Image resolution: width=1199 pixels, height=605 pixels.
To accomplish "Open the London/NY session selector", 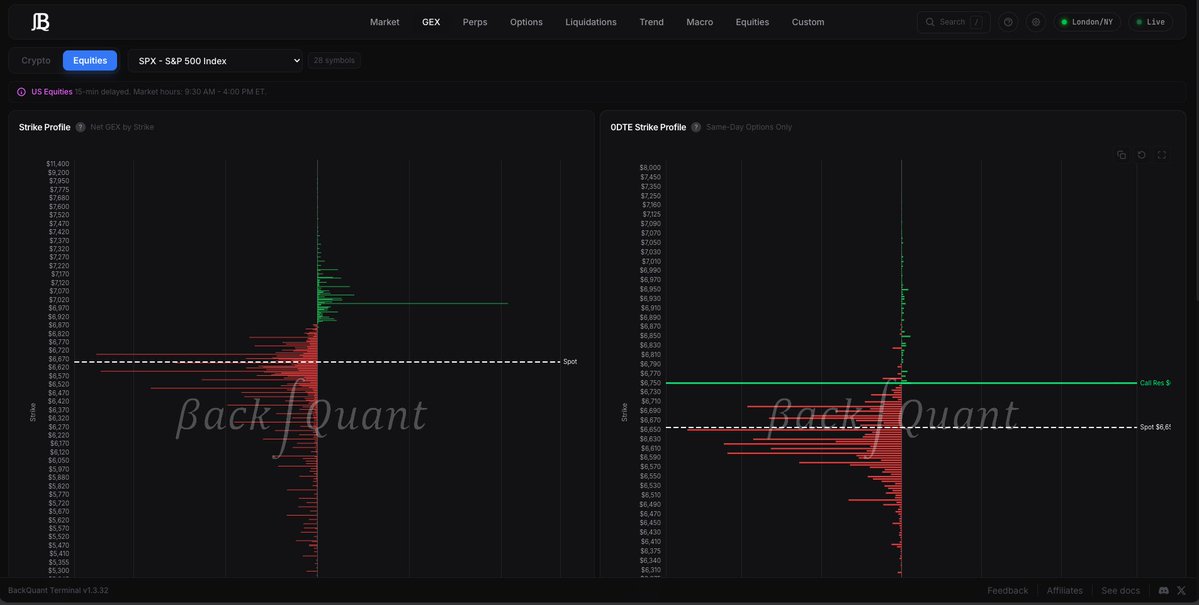I will click(x=1087, y=22).
